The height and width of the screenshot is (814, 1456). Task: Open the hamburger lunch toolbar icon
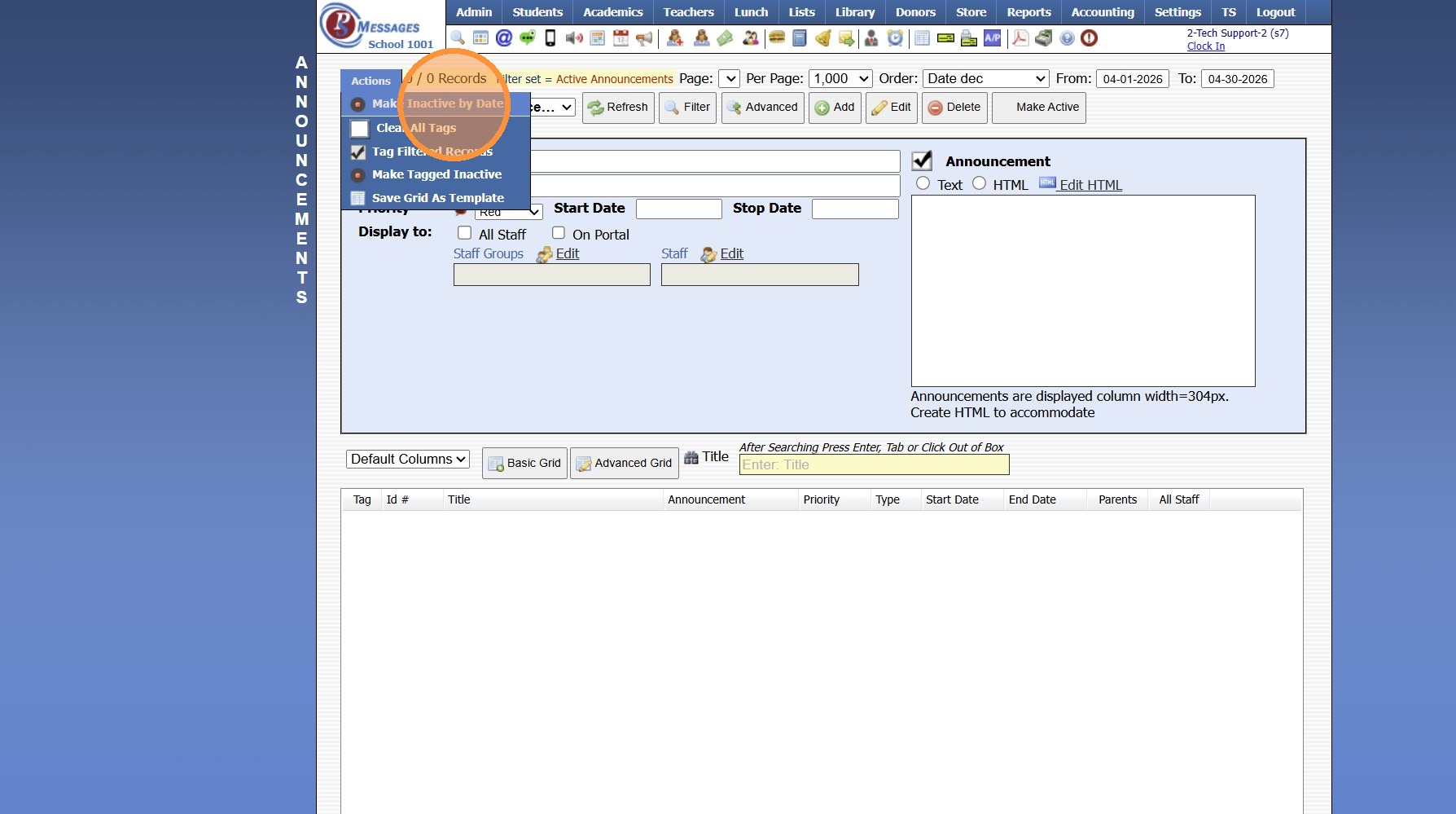[777, 38]
